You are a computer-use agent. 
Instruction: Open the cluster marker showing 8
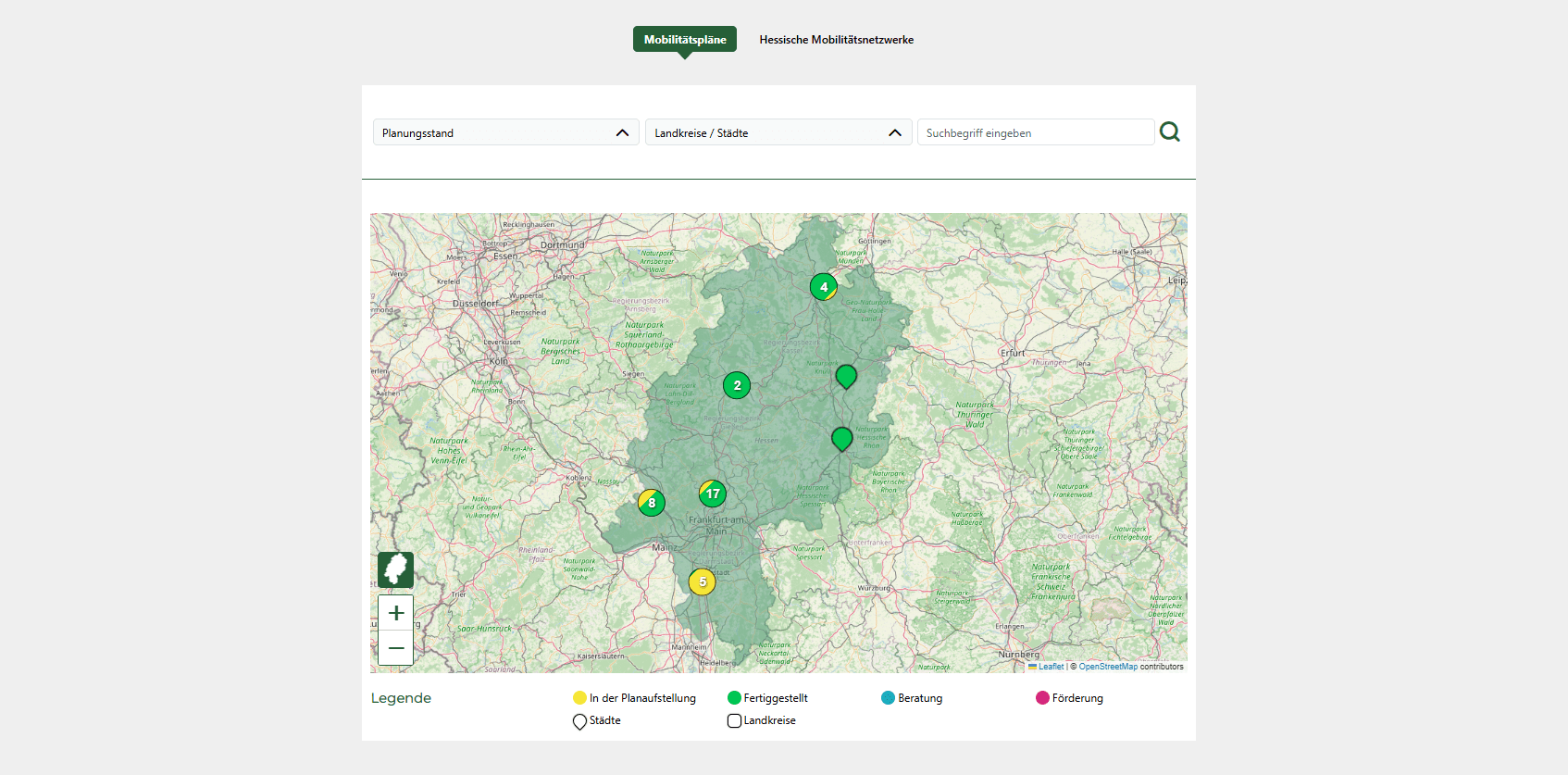click(x=652, y=503)
